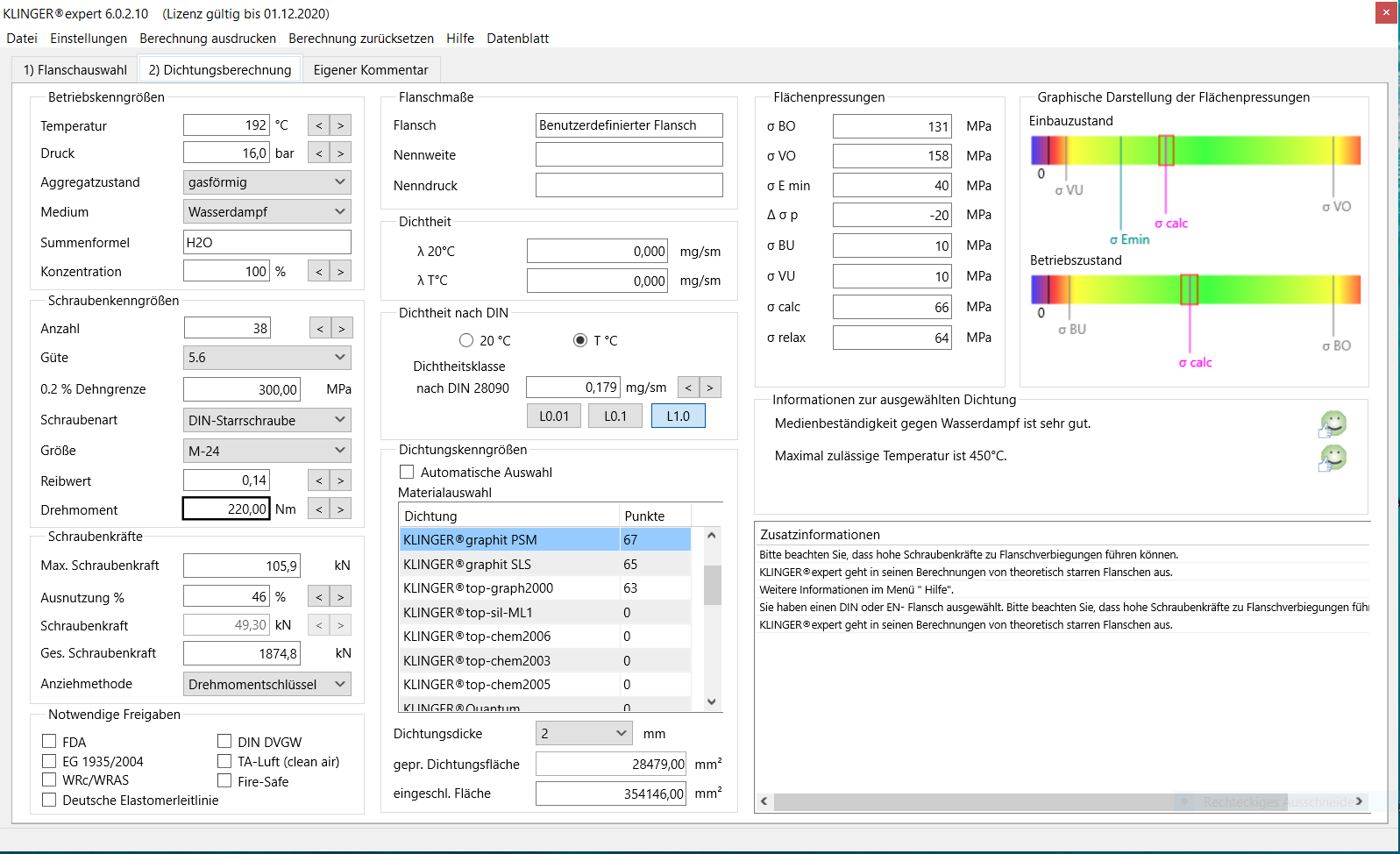This screenshot has height=854, width=1400.
Task: Open the Dichtungsdicke dropdown
Action: pyautogui.click(x=584, y=733)
